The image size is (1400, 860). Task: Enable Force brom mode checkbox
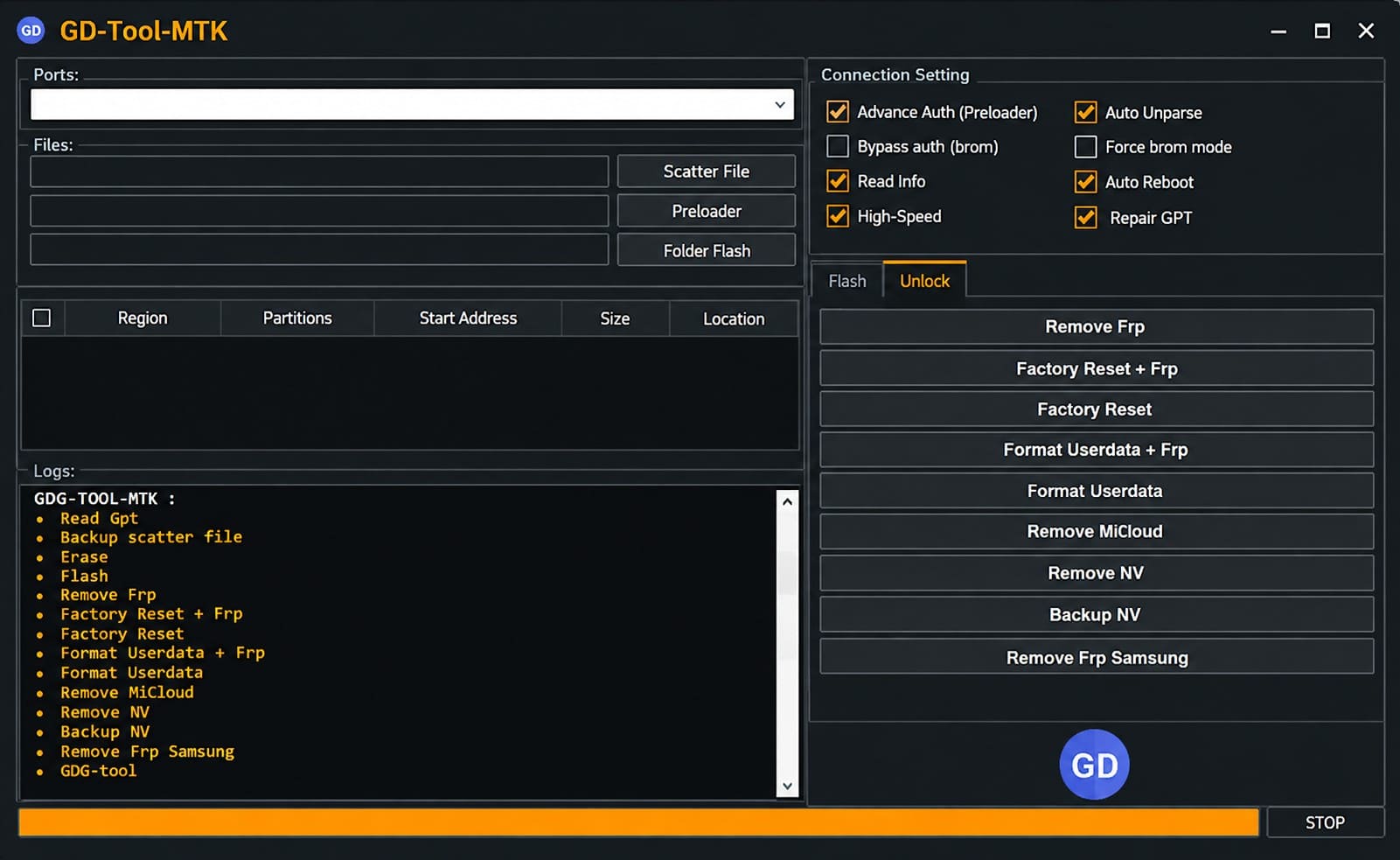tap(1085, 147)
